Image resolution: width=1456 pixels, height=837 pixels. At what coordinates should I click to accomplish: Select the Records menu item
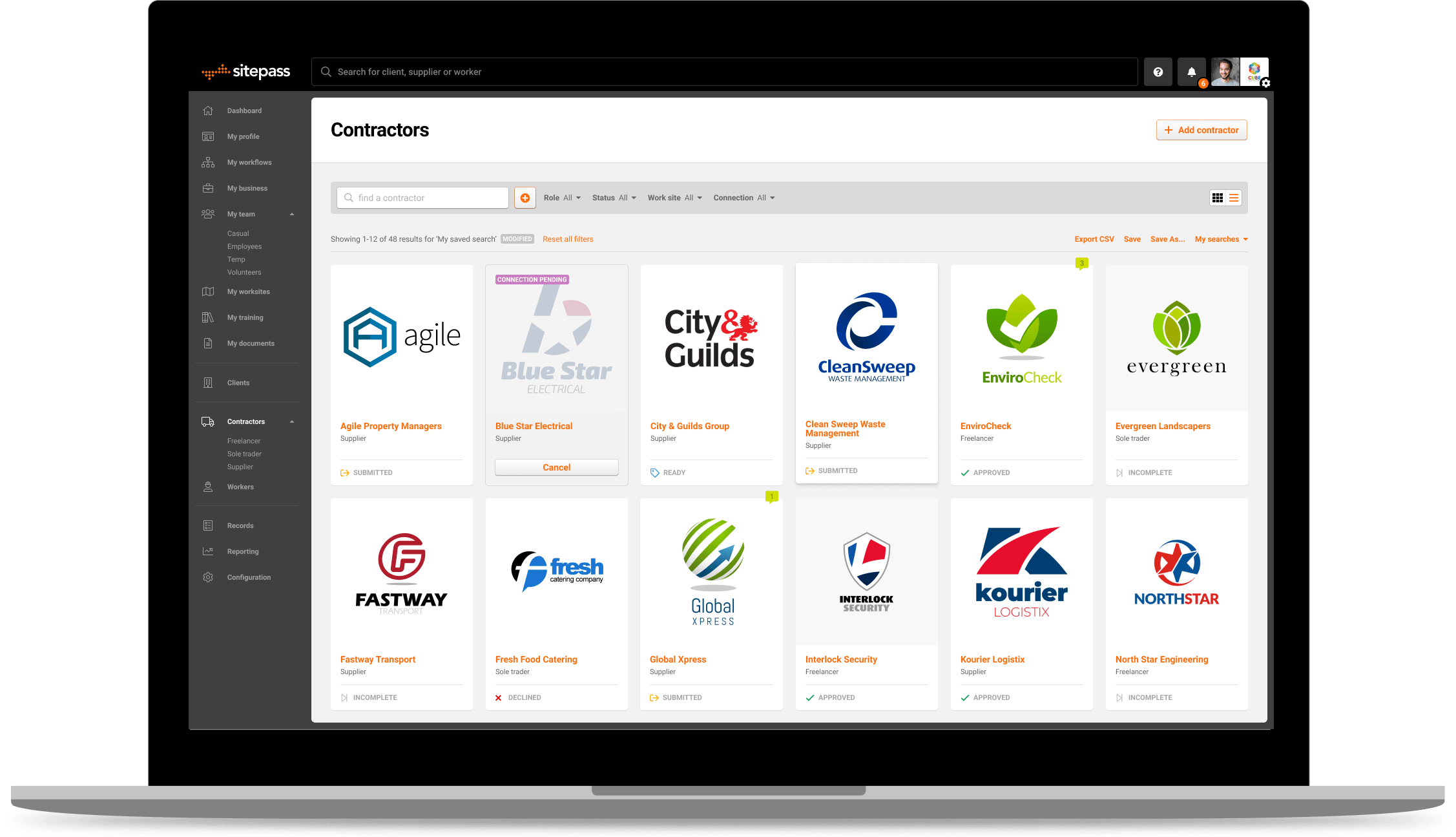[240, 525]
